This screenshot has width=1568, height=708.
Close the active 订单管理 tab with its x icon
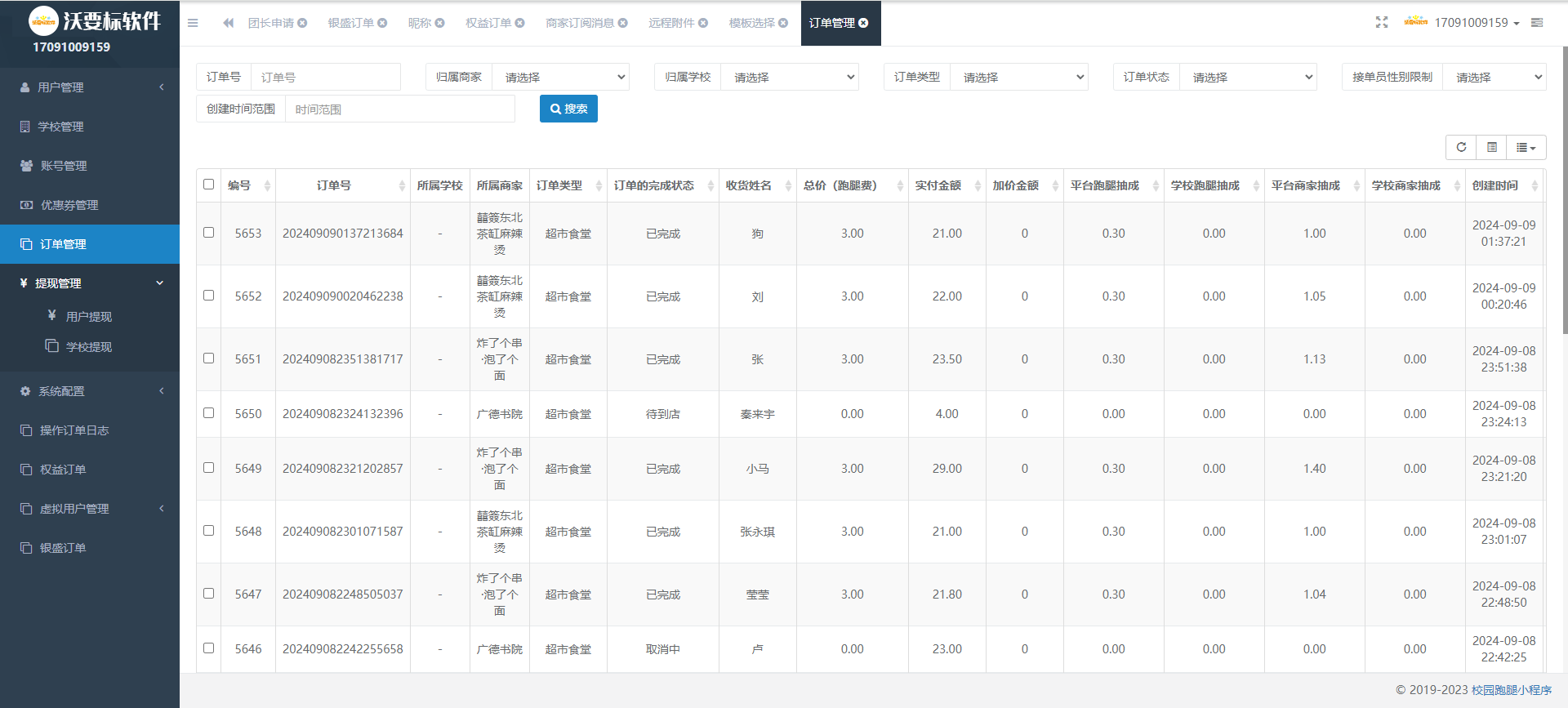[x=863, y=23]
